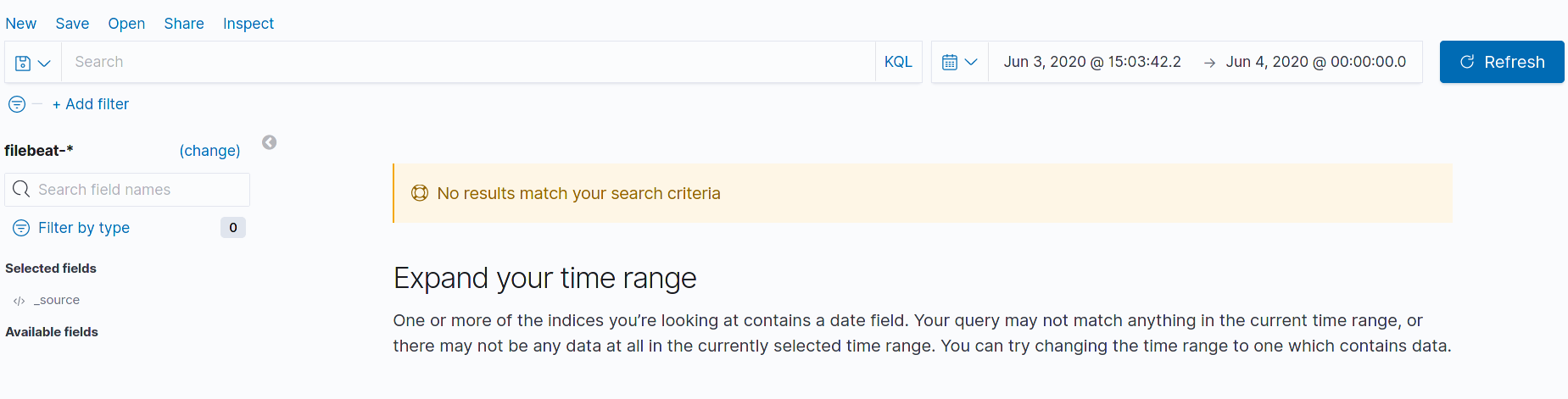
Task: Click the filter options circle icon
Action: click(17, 104)
